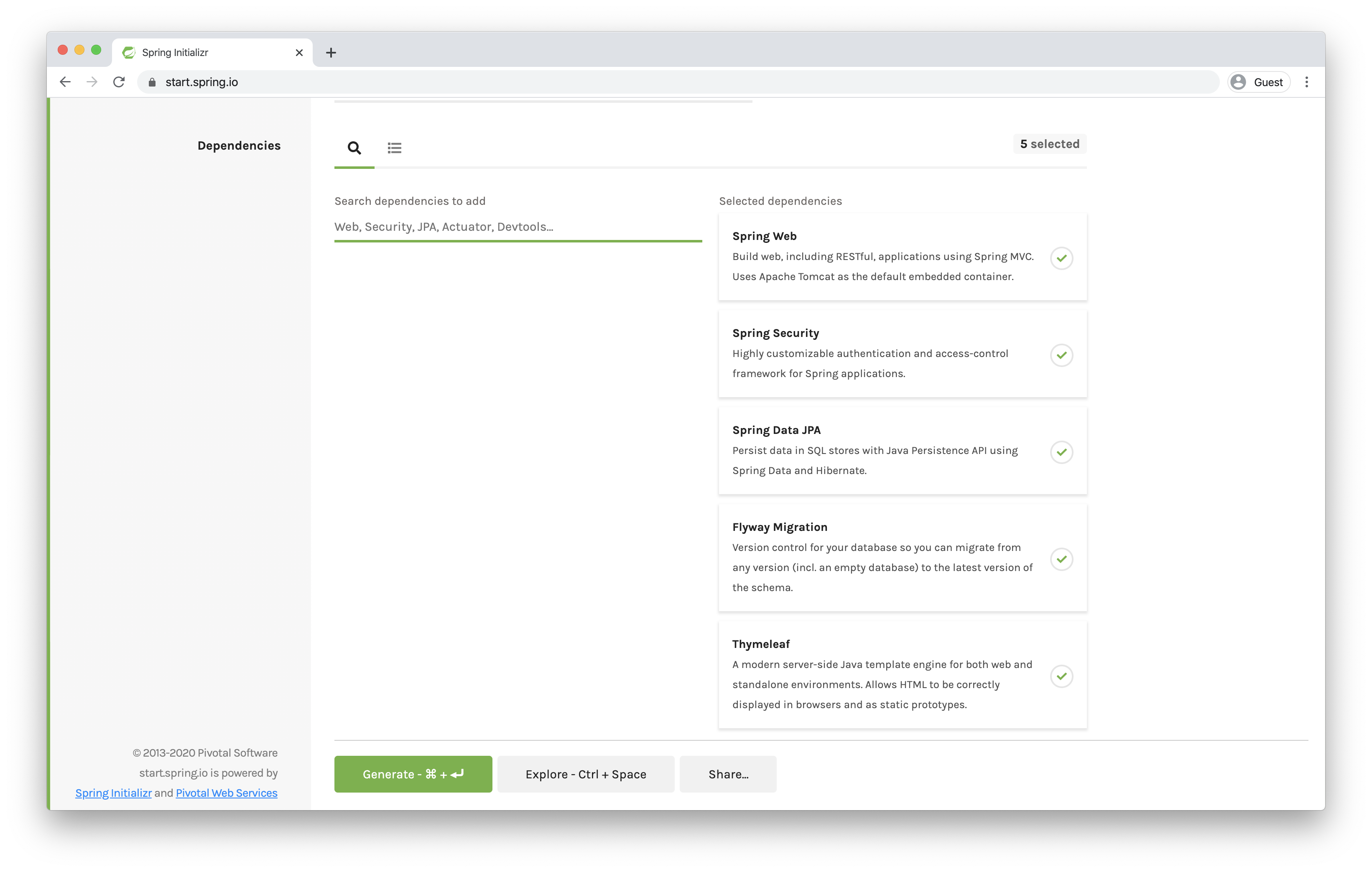Open the Spring Initializr footer link
This screenshot has height=872, width=1372.
coord(113,793)
